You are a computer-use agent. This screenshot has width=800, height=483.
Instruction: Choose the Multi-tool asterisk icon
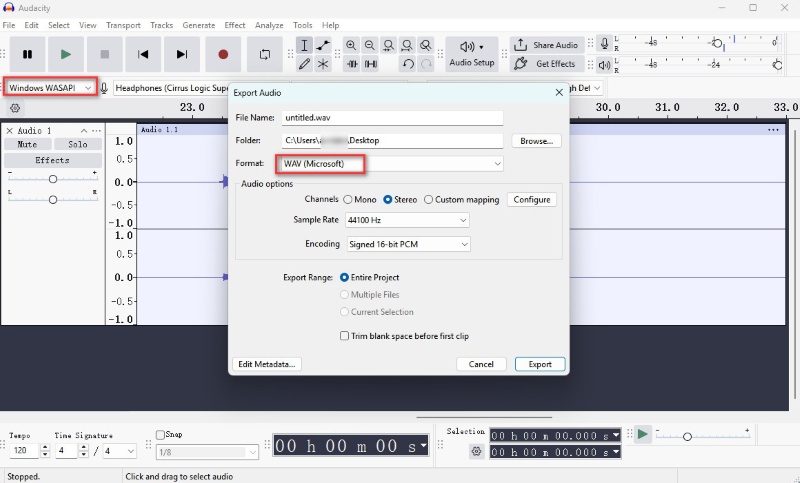[323, 64]
